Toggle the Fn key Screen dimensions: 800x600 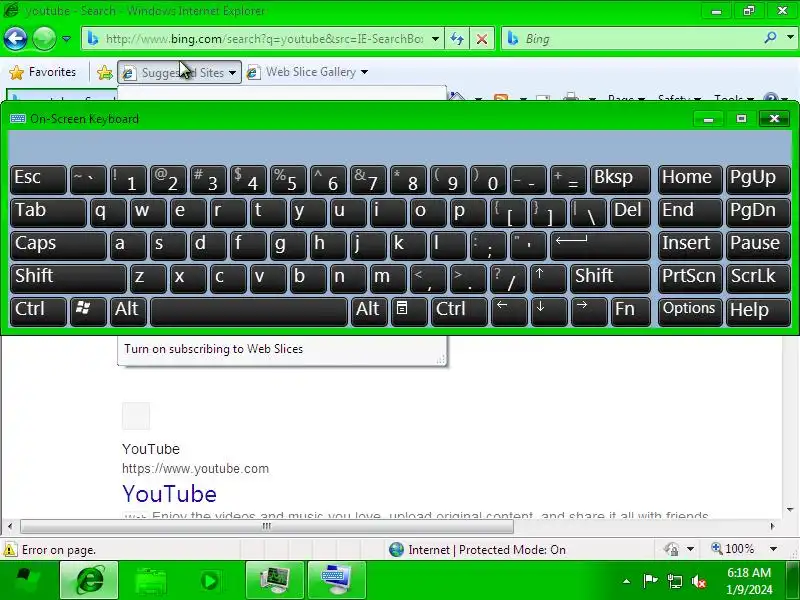[x=630, y=312]
